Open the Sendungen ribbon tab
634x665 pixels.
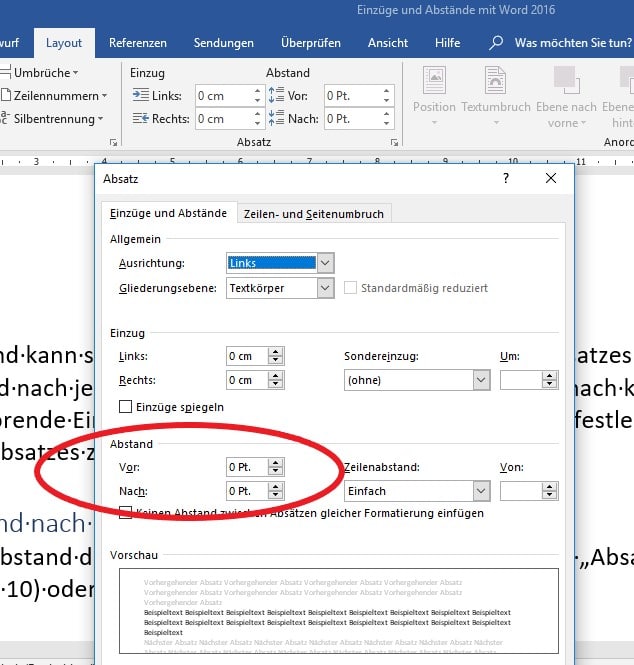click(x=224, y=43)
